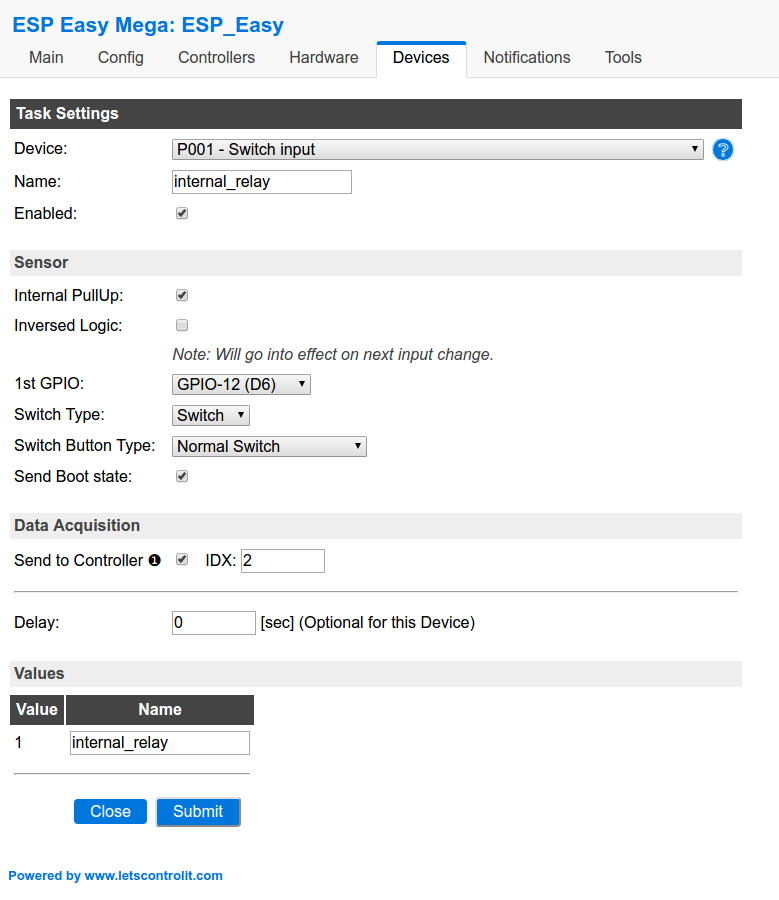The width and height of the screenshot is (779, 900).
Task: Click the '[sec] (Optional for this Device)' text
Action: tap(367, 622)
